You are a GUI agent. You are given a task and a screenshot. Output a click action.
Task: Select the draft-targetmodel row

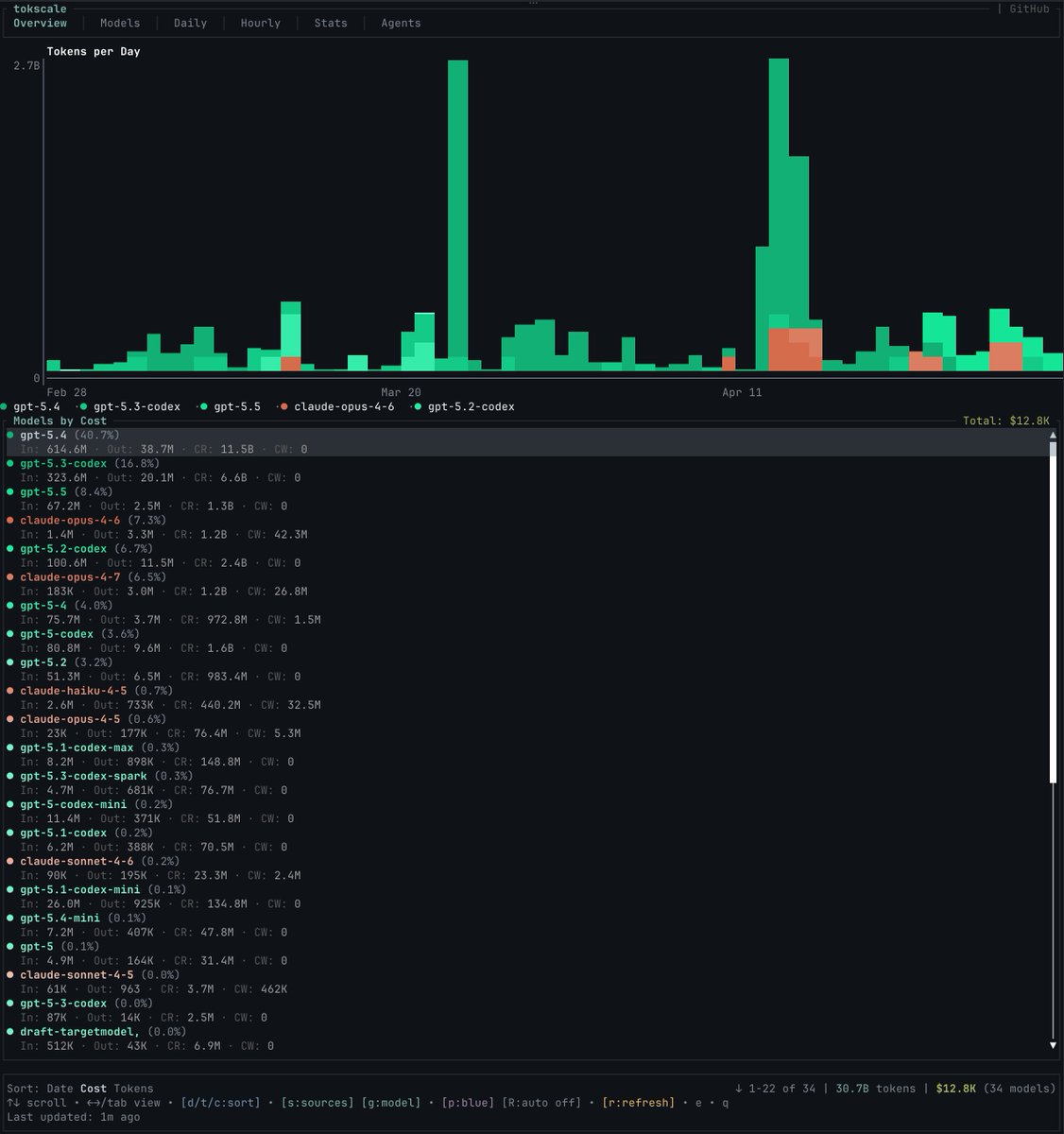(527, 1039)
